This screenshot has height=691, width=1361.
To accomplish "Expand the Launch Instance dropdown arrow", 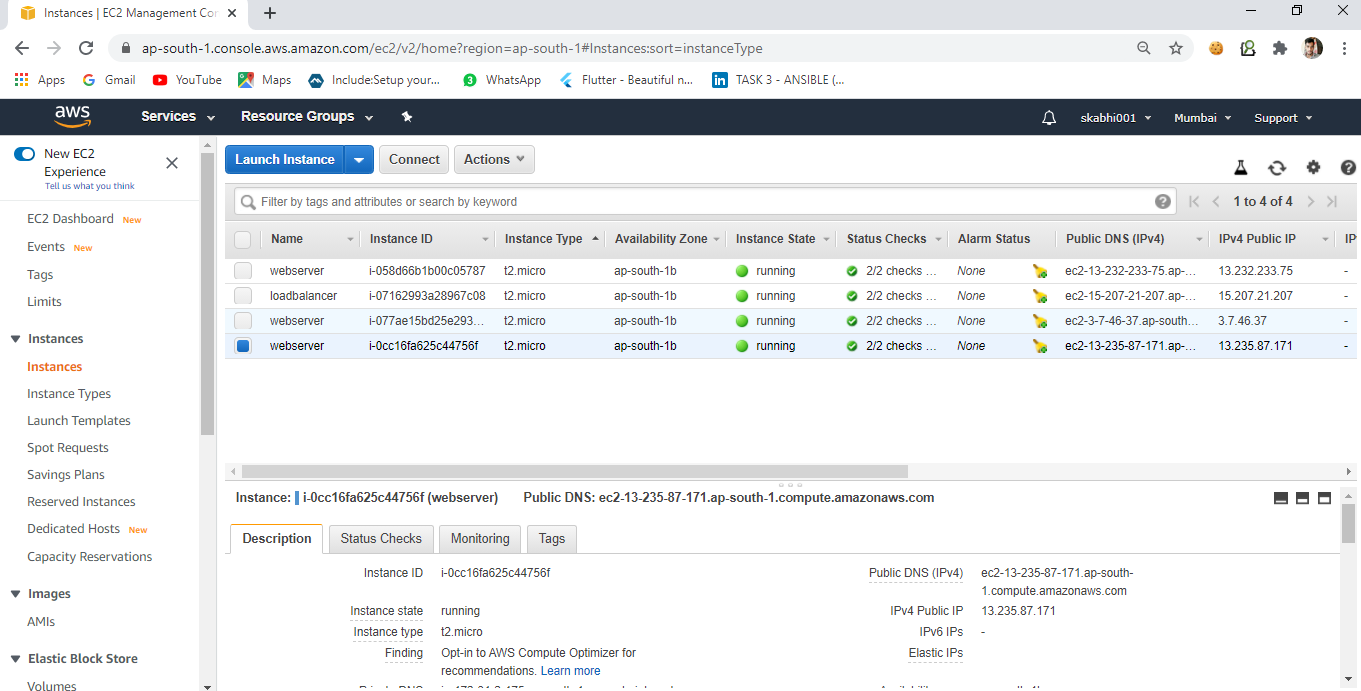I will 359,159.
